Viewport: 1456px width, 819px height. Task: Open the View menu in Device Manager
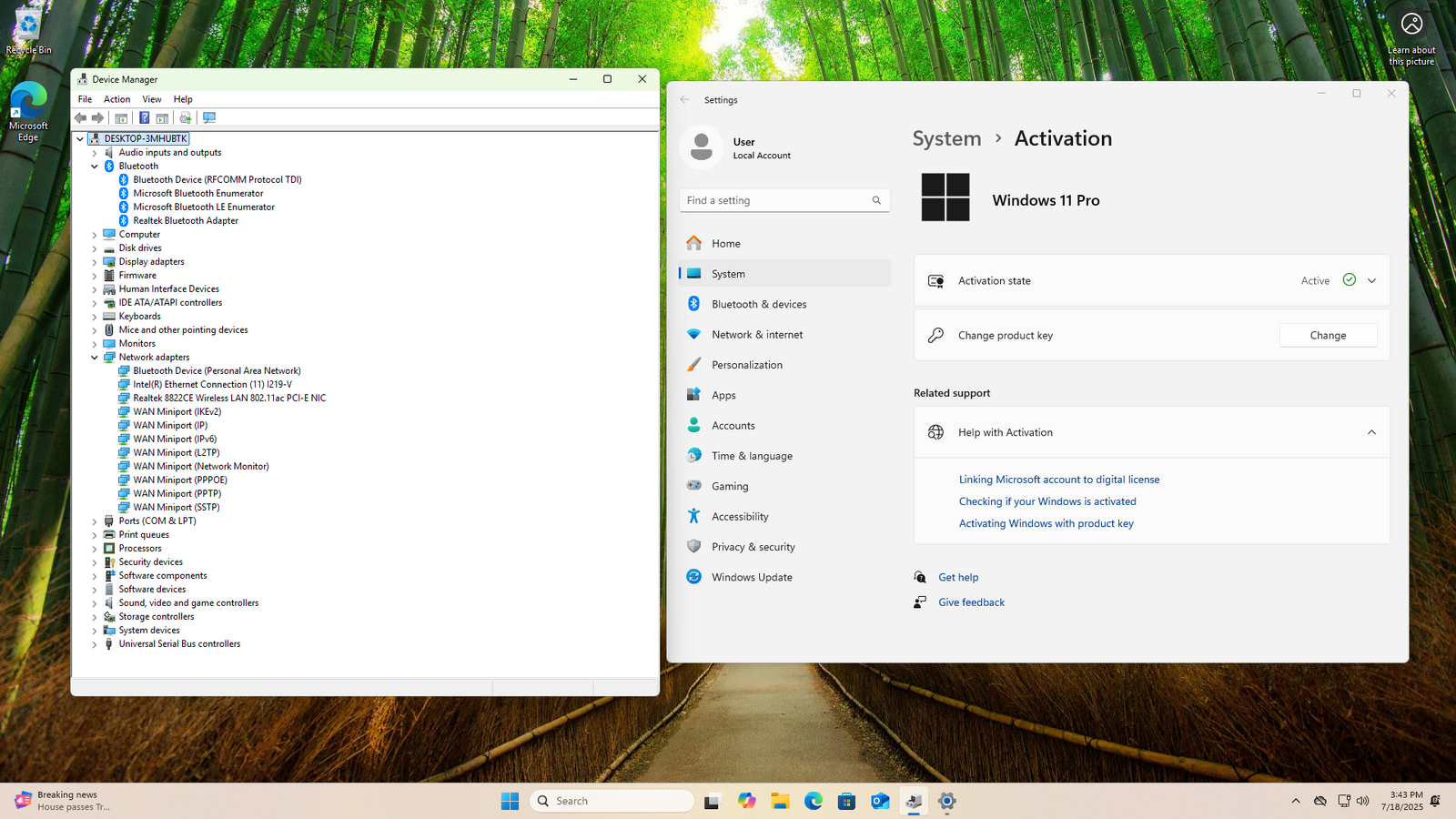tap(152, 99)
